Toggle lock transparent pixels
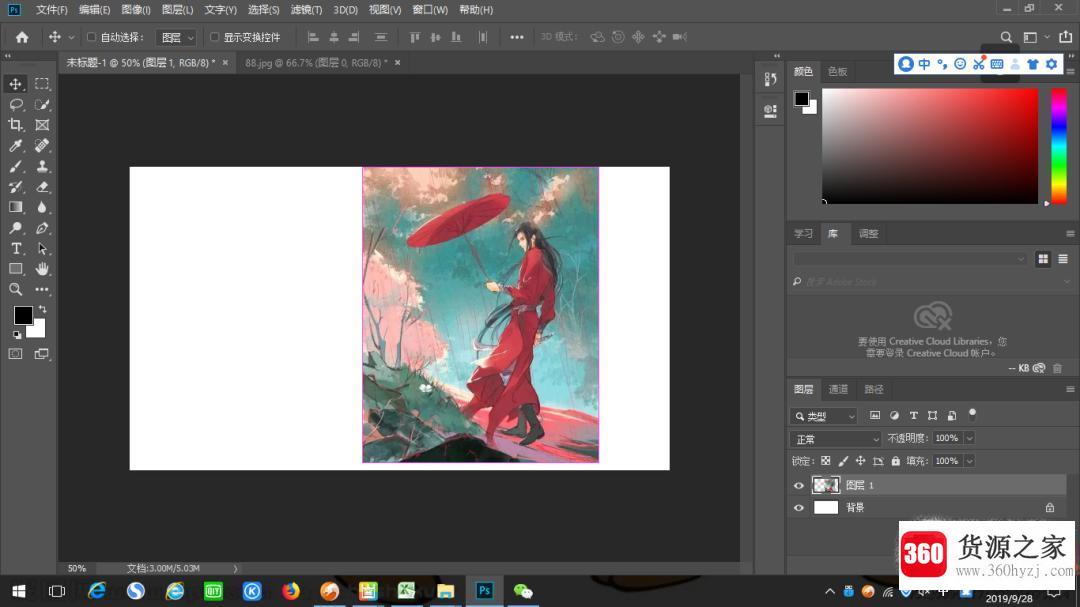 [x=825, y=461]
